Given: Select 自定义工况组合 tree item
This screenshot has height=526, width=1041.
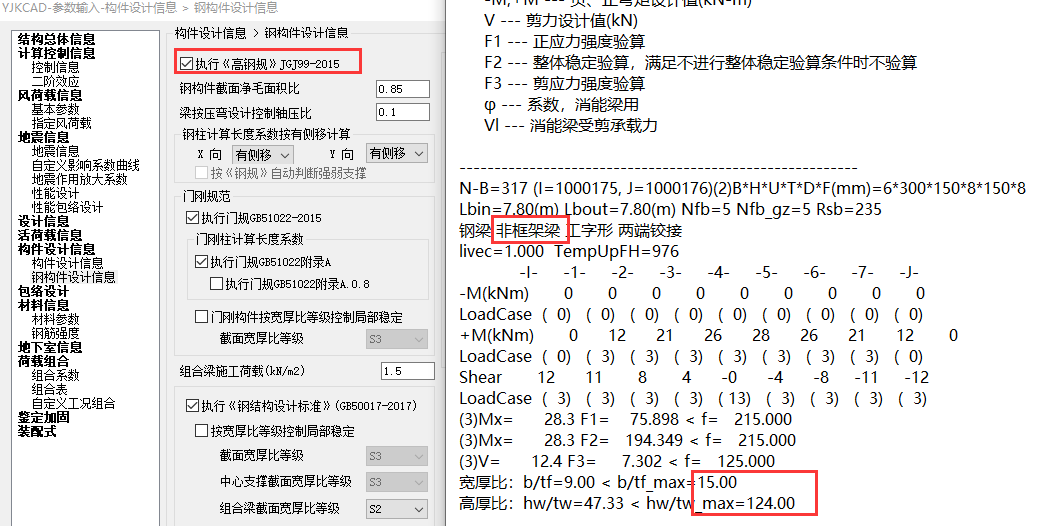Looking at the screenshot, I should click(x=74, y=403).
